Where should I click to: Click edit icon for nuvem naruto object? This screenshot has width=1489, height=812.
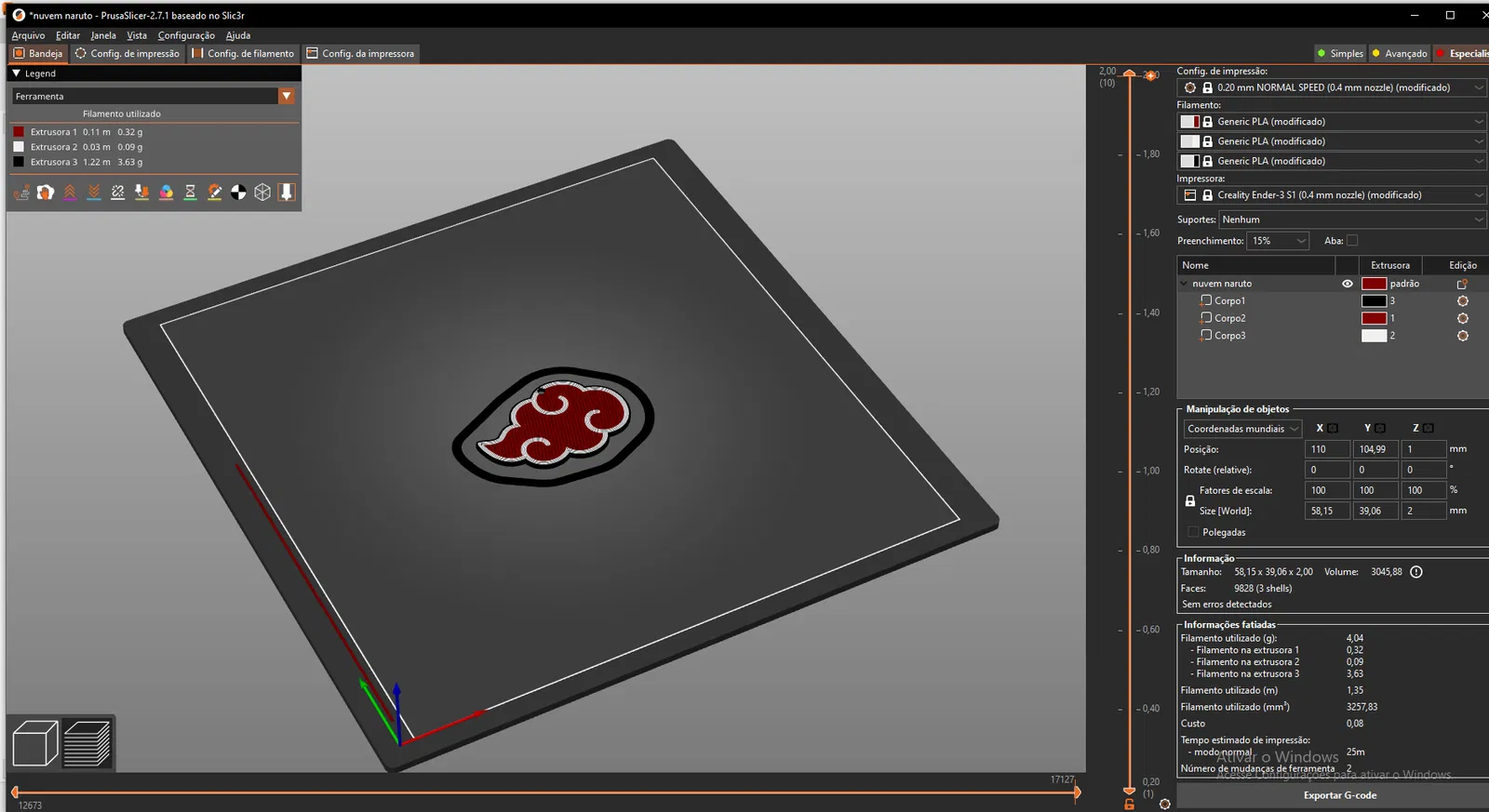pyautogui.click(x=1462, y=284)
